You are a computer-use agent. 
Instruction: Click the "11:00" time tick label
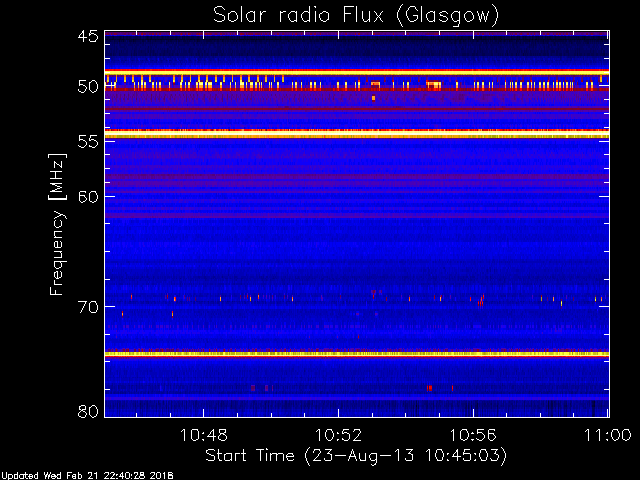click(608, 435)
